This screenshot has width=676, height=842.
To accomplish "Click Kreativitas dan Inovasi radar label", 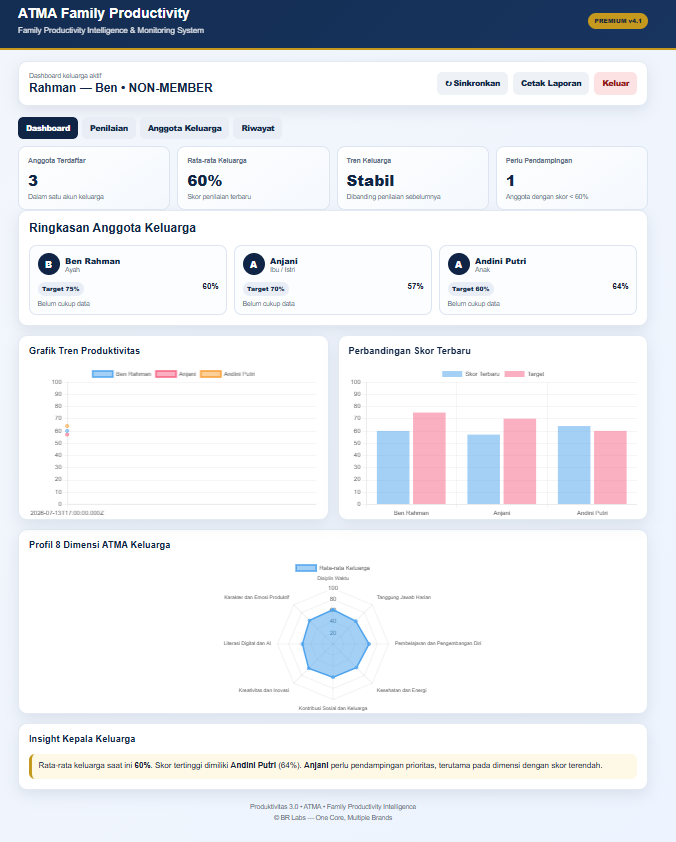I will tap(264, 690).
